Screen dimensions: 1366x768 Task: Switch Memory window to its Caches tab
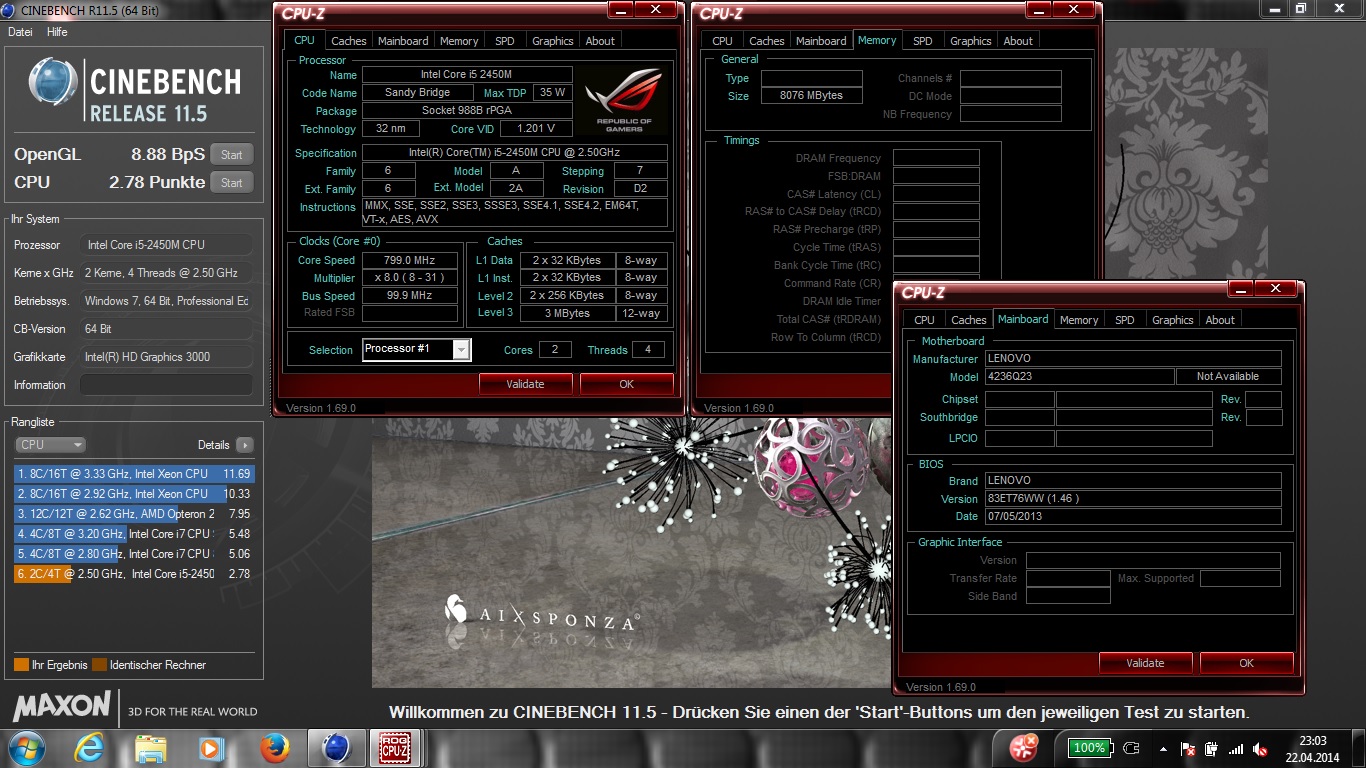click(x=767, y=41)
